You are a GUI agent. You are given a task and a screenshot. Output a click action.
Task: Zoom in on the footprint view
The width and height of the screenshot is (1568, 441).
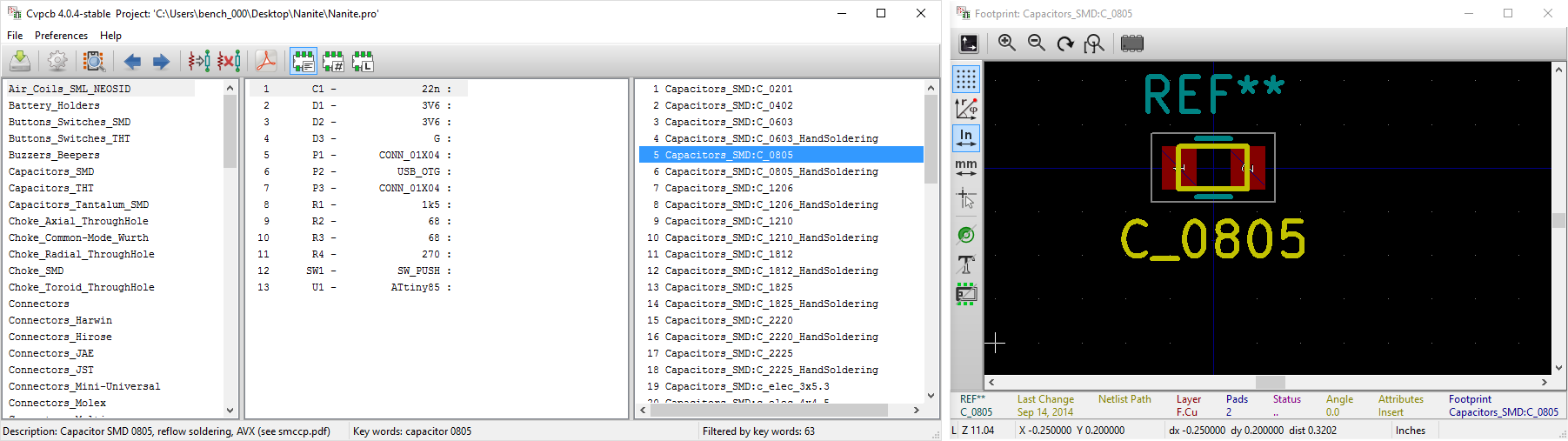coord(1007,43)
